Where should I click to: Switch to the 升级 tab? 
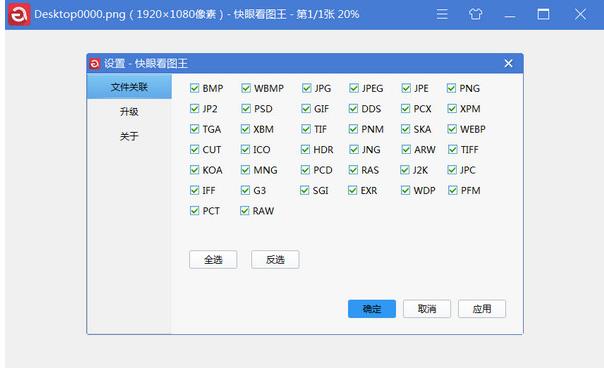[129, 112]
